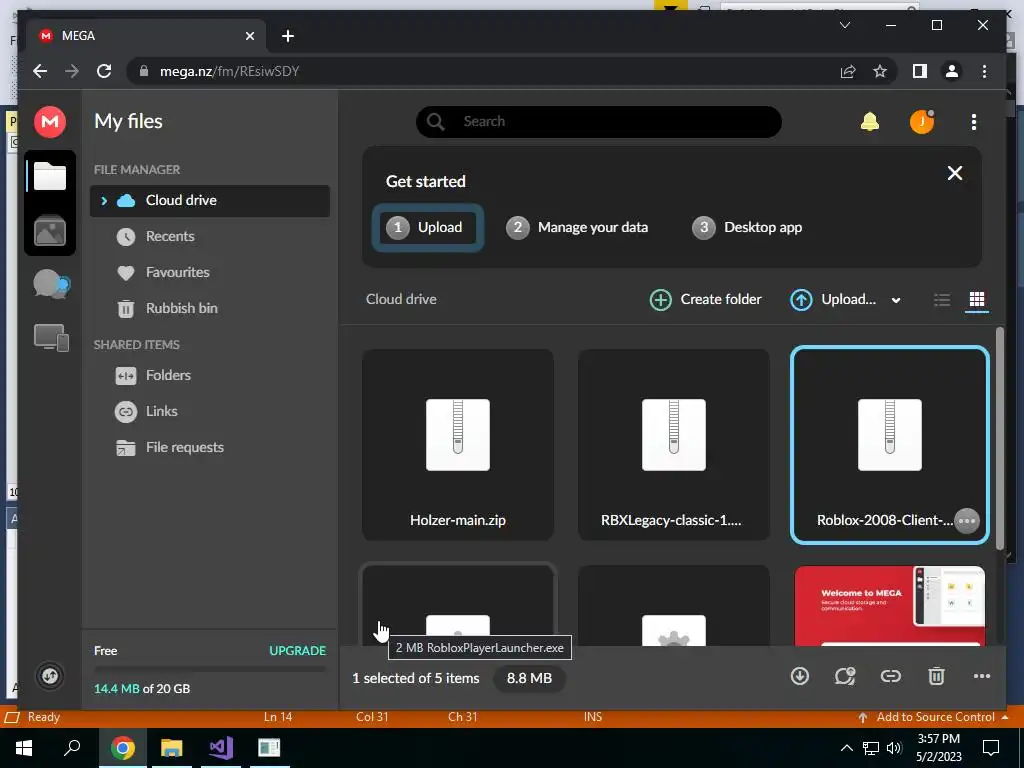Switch to grid thumbnail view
Screen dimensions: 1024x768
click(976, 300)
